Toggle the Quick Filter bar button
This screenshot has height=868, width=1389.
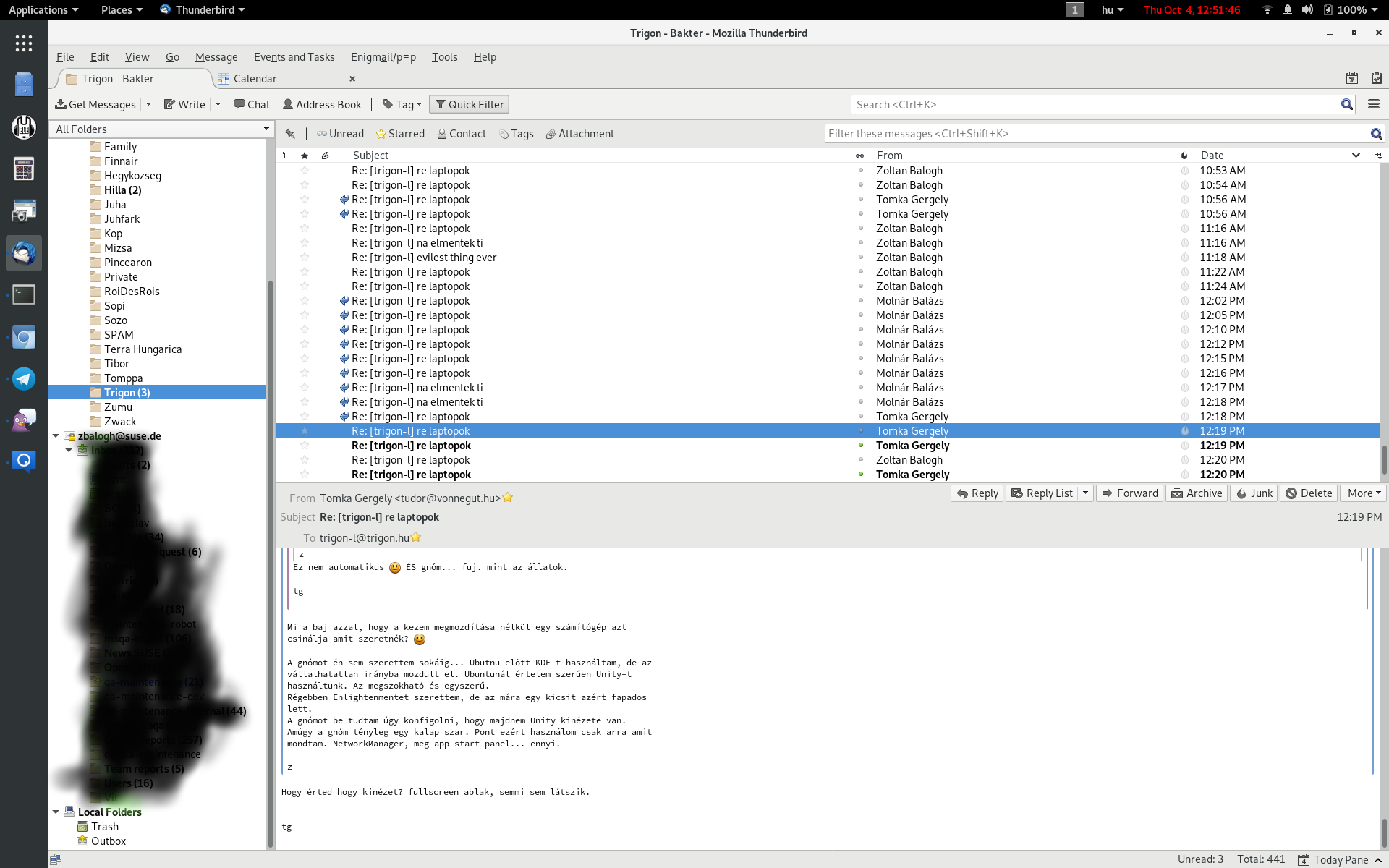point(469,104)
